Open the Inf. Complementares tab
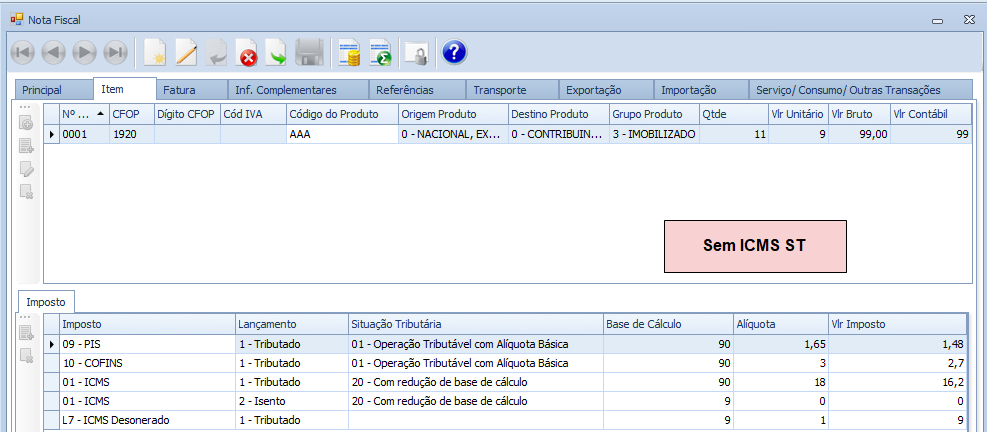Viewport: 987px width, 432px height. click(x=286, y=90)
